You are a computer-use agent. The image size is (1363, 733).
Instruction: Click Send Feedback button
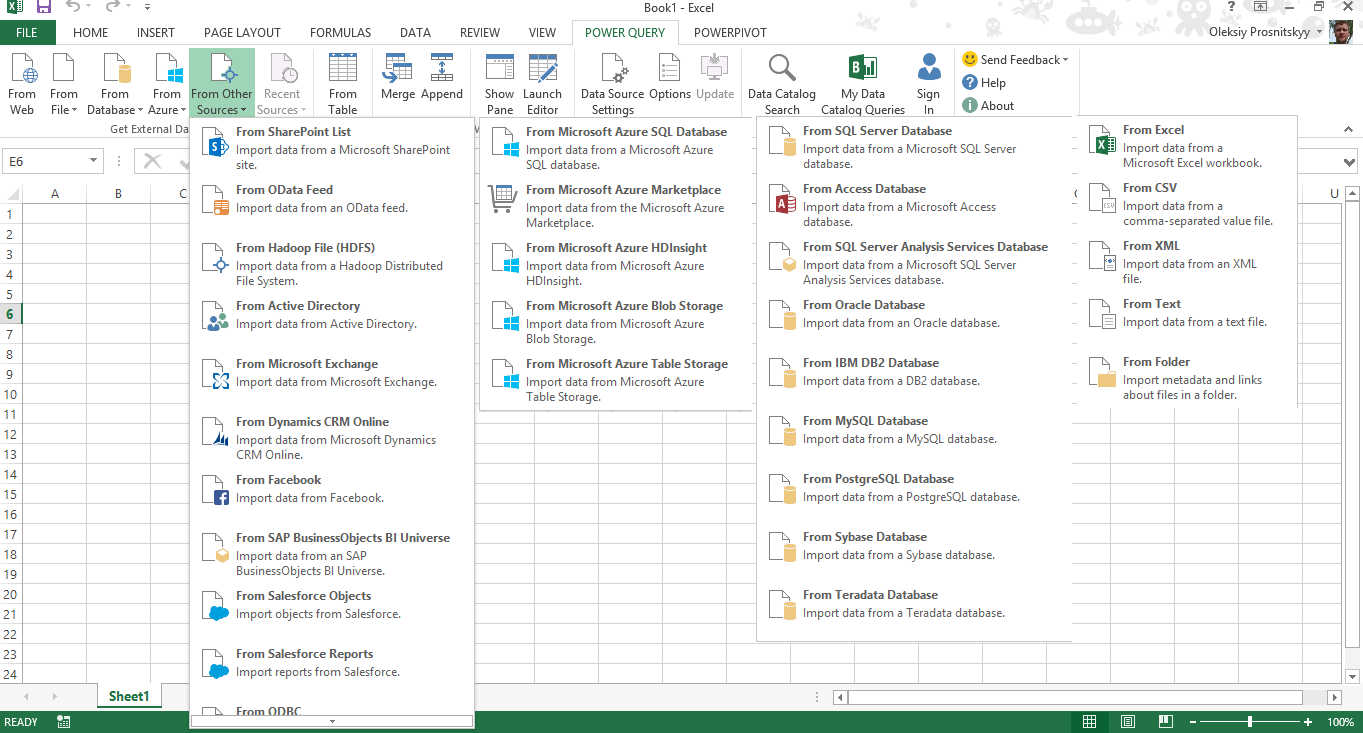[x=1015, y=60]
